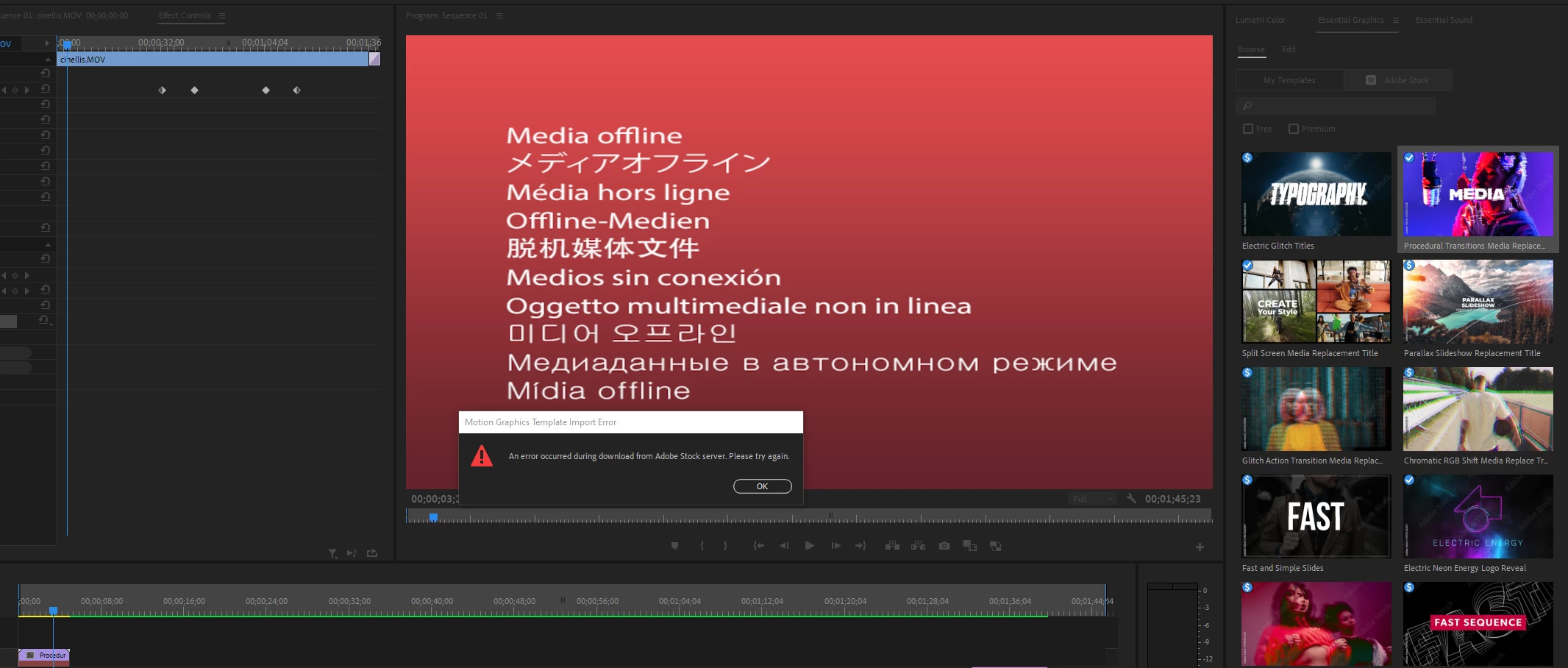Switch to the Essential Graphics tab

(x=1350, y=20)
